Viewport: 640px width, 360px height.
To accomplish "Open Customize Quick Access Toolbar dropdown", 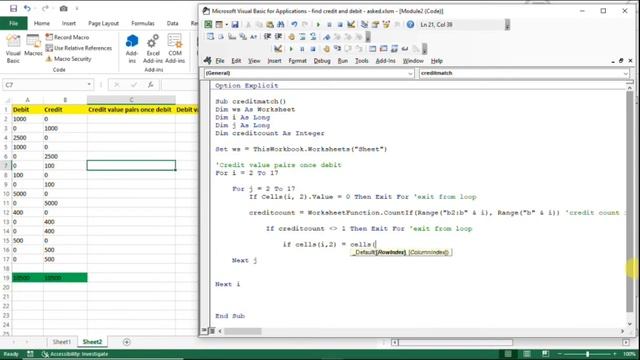I will click(x=77, y=8).
